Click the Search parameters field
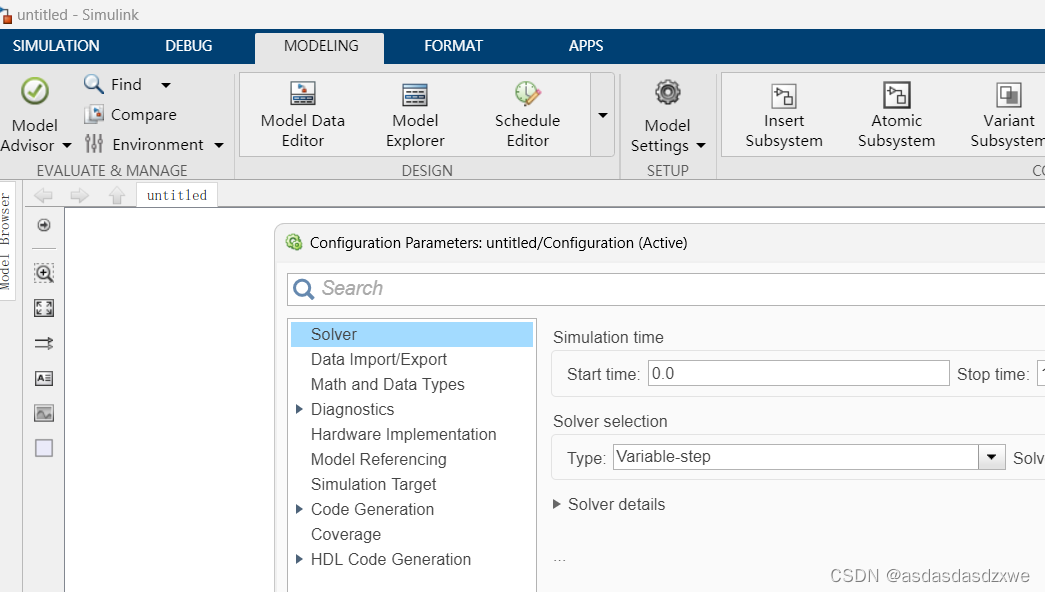Image resolution: width=1045 pixels, height=592 pixels. click(666, 289)
